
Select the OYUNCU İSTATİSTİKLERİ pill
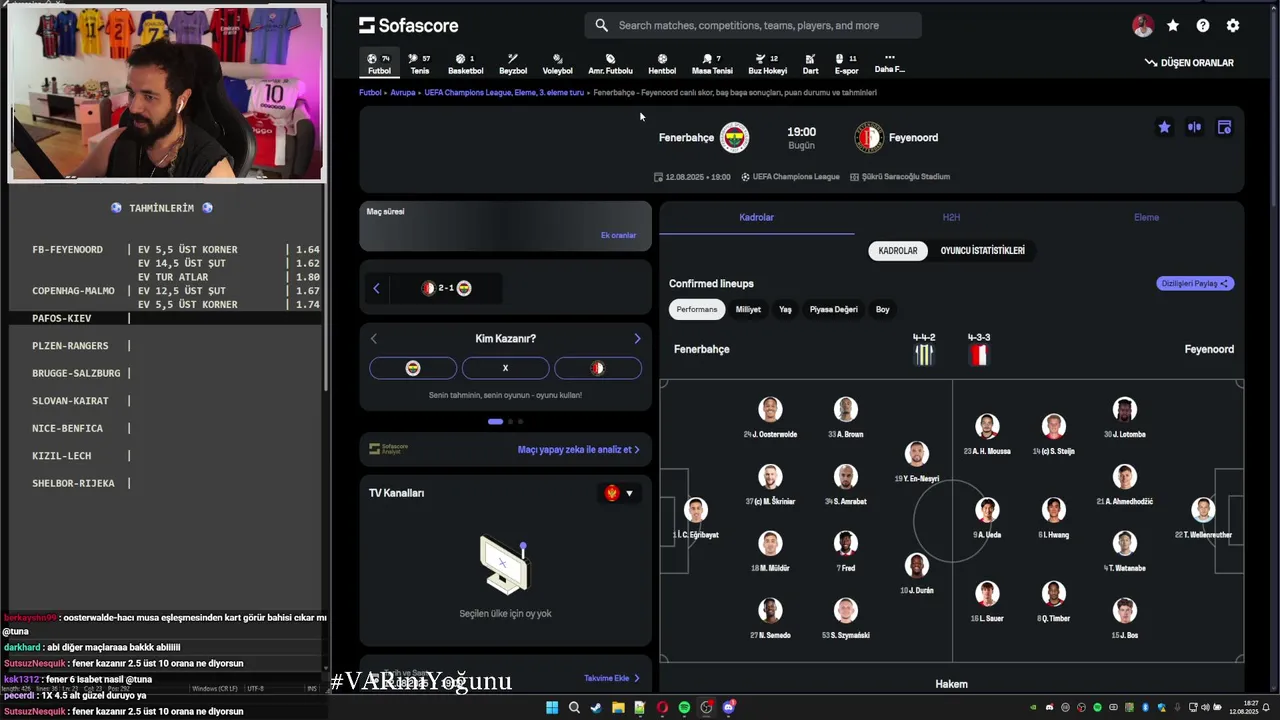[982, 251]
